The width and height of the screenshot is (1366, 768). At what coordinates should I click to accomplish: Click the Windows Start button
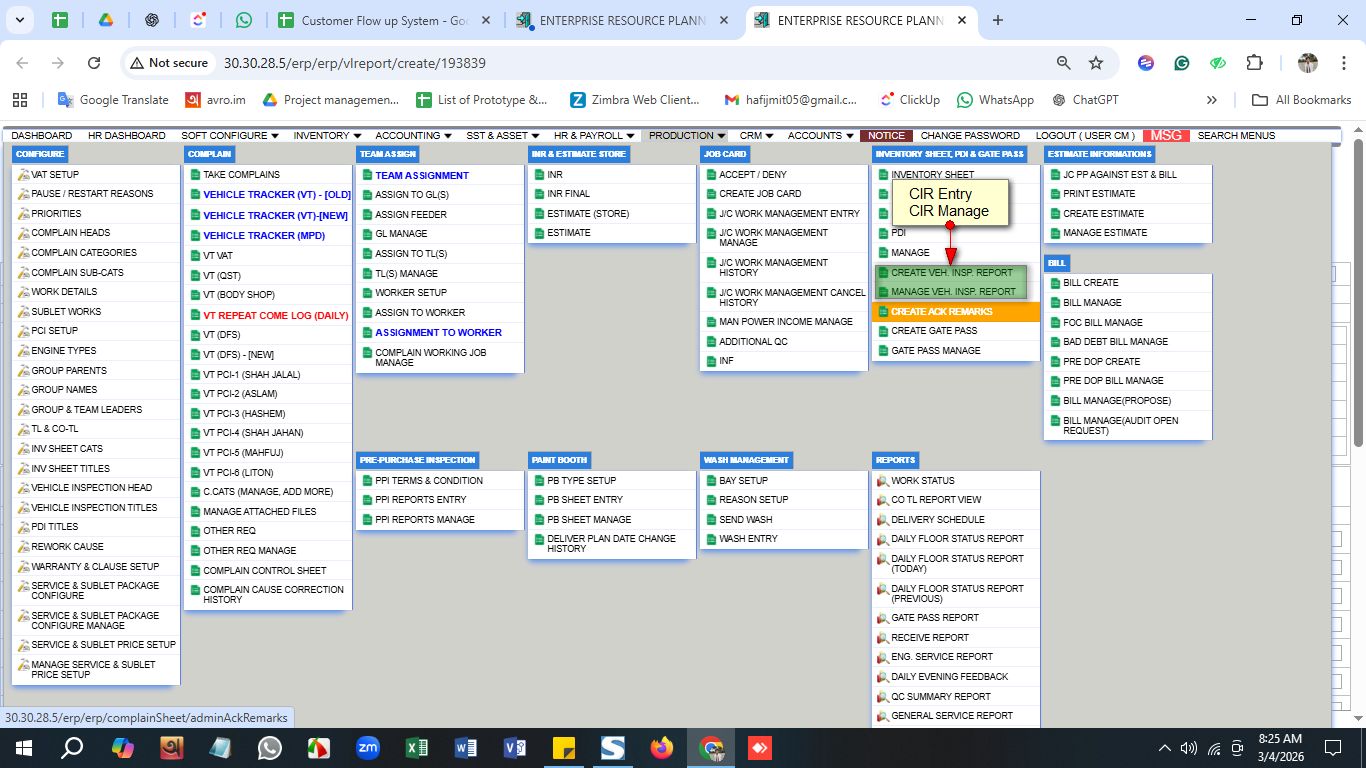click(x=23, y=748)
